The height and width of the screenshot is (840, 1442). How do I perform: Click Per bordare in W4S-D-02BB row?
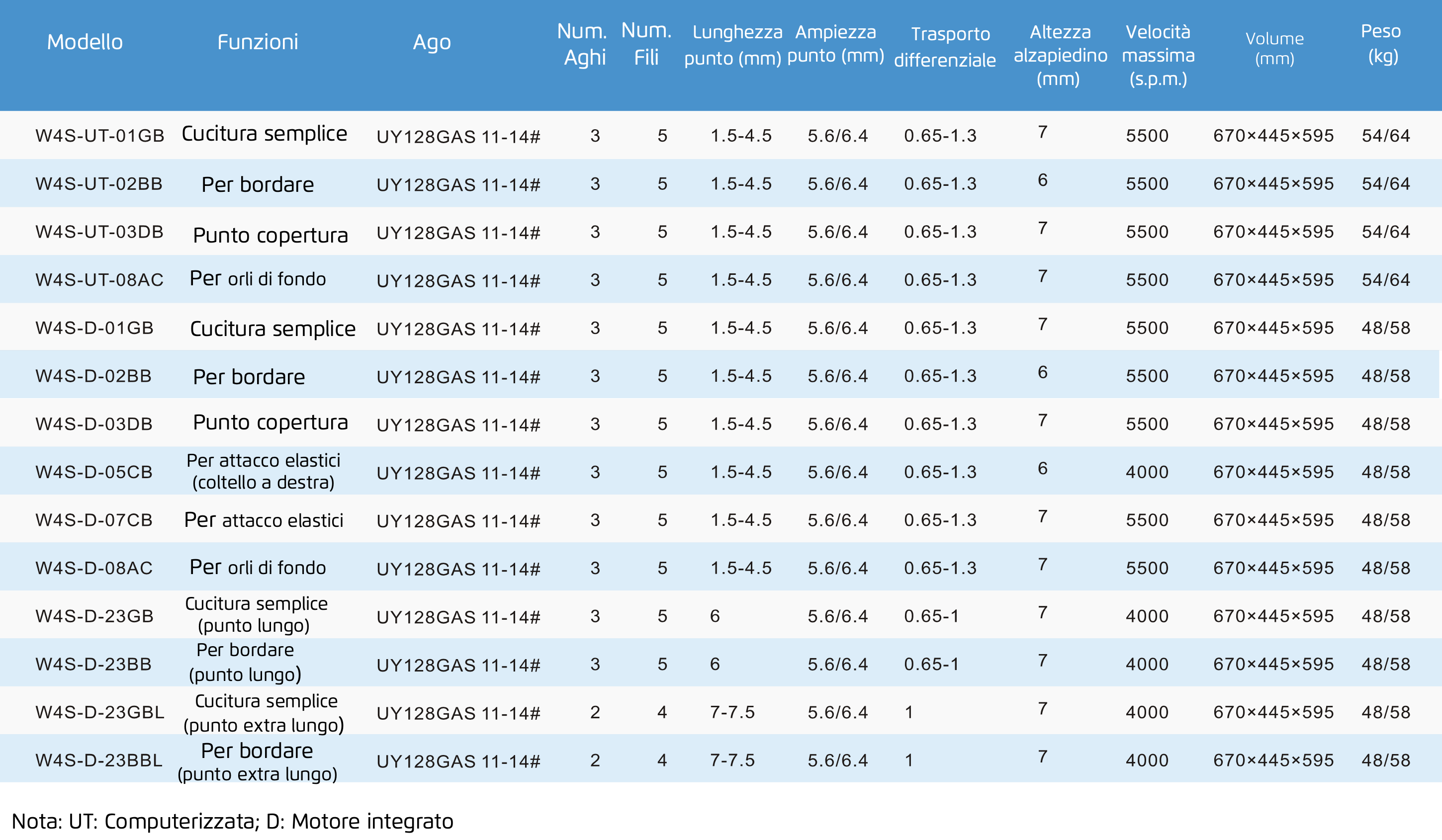(249, 377)
